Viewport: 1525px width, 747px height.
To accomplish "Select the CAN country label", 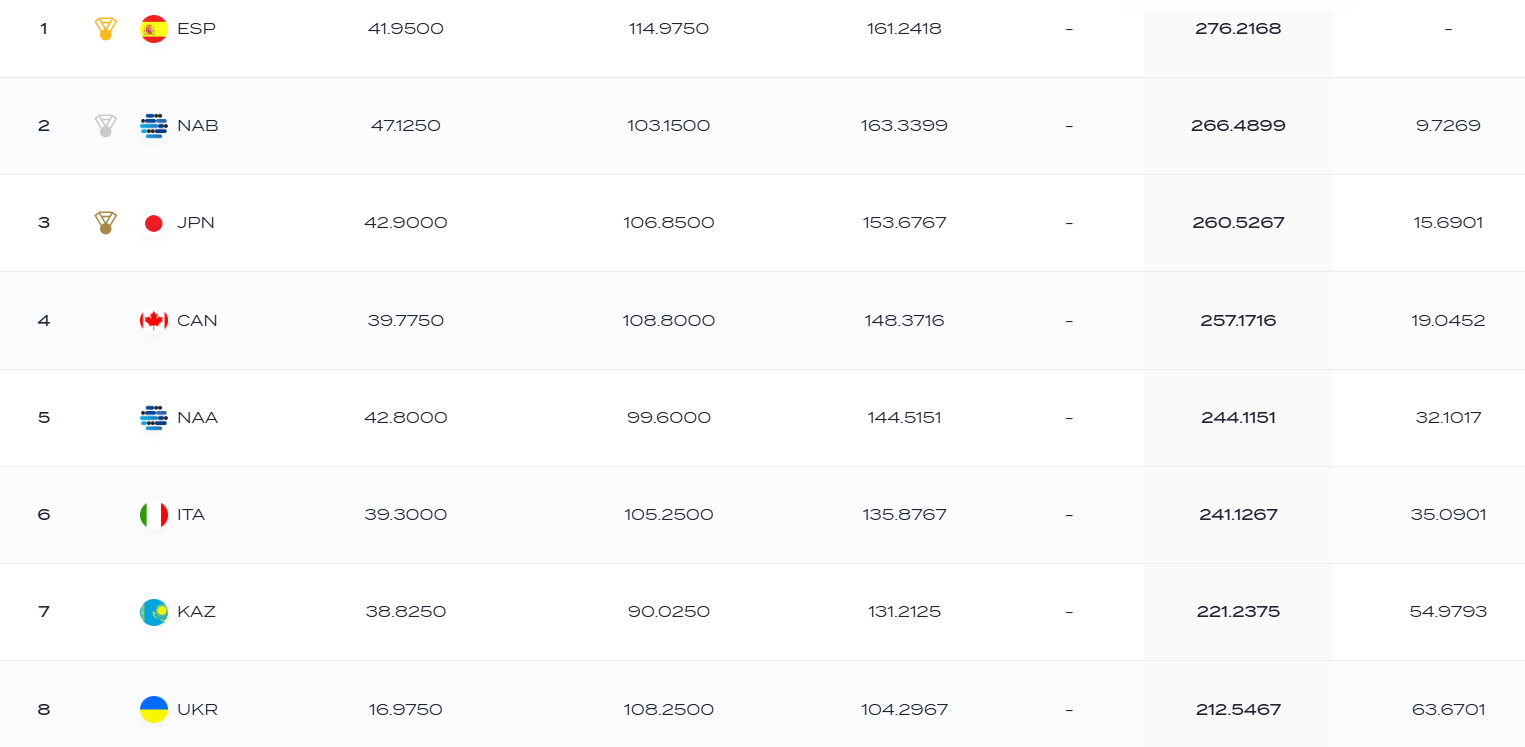I will pyautogui.click(x=197, y=321).
